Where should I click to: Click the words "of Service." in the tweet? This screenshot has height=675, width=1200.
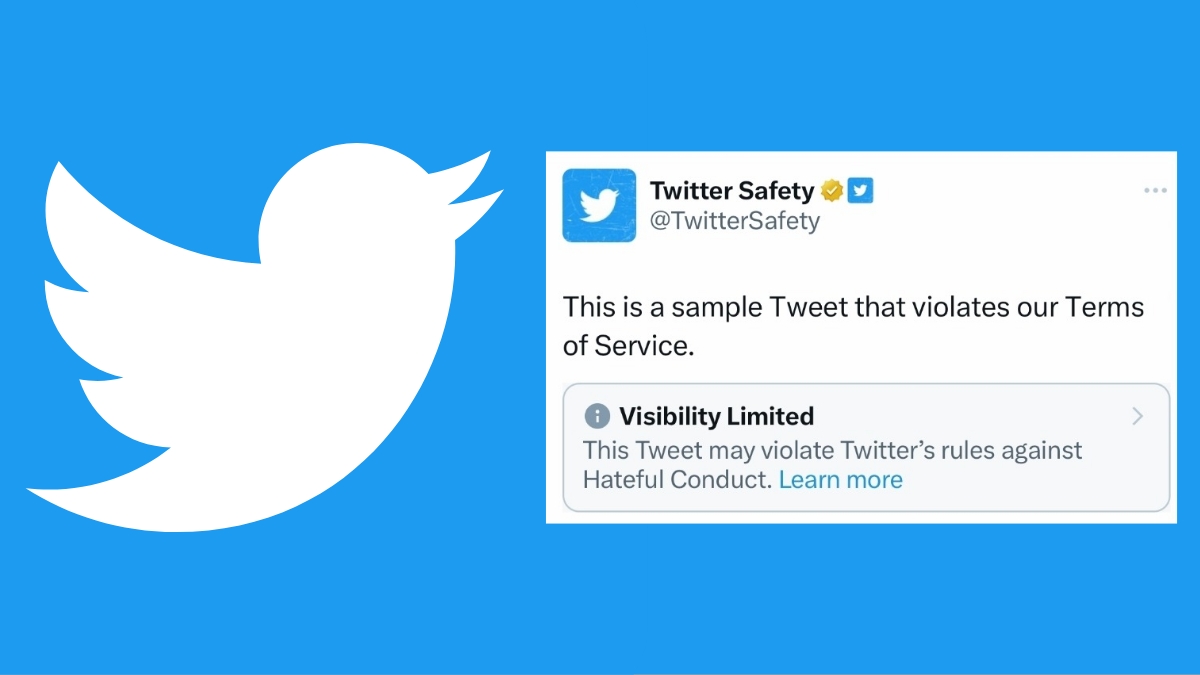[x=627, y=346]
